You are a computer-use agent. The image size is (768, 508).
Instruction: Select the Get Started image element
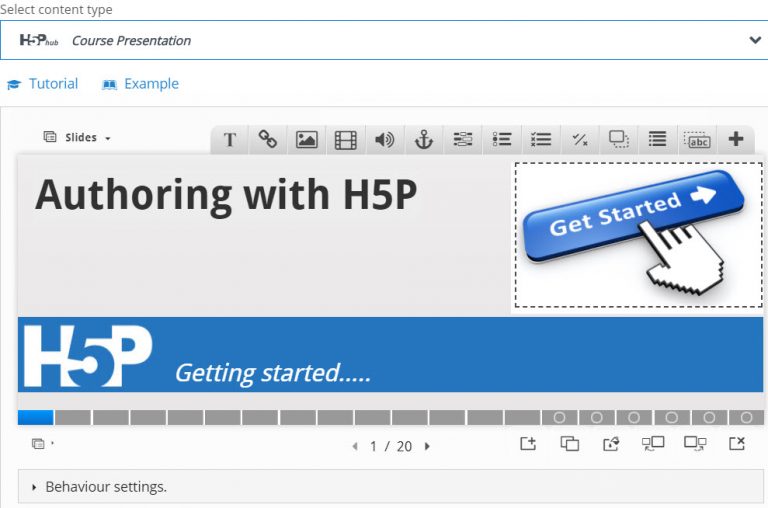639,235
